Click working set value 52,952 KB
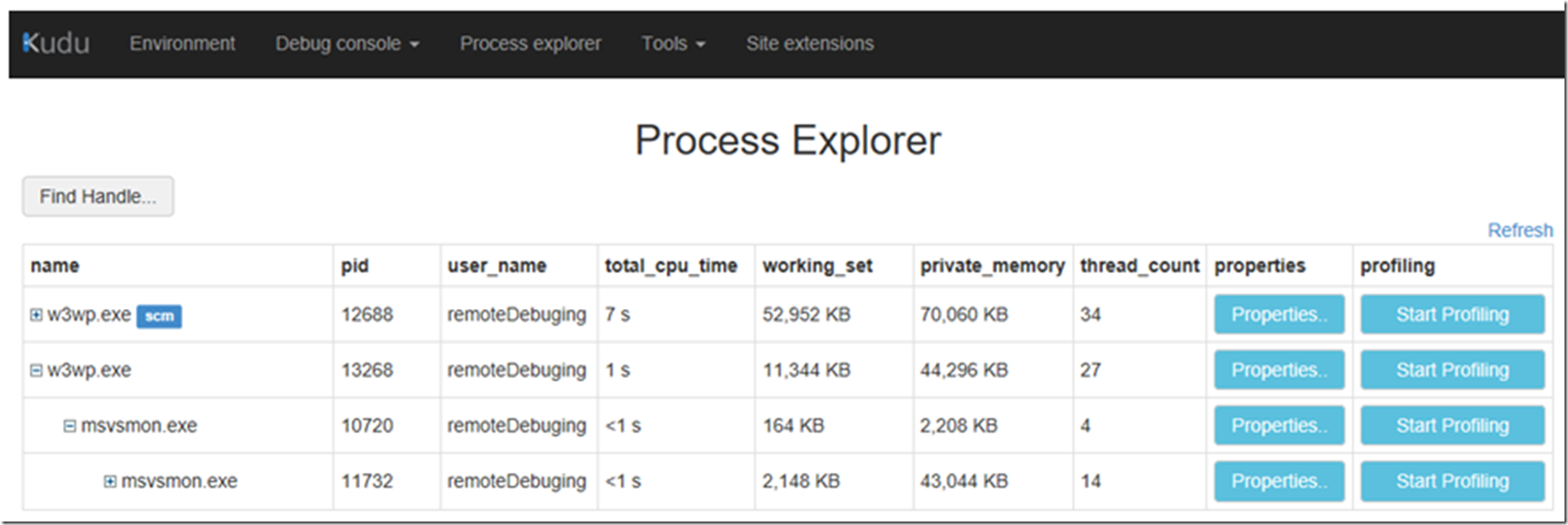Image resolution: width=1568 pixels, height=525 pixels. point(806,314)
